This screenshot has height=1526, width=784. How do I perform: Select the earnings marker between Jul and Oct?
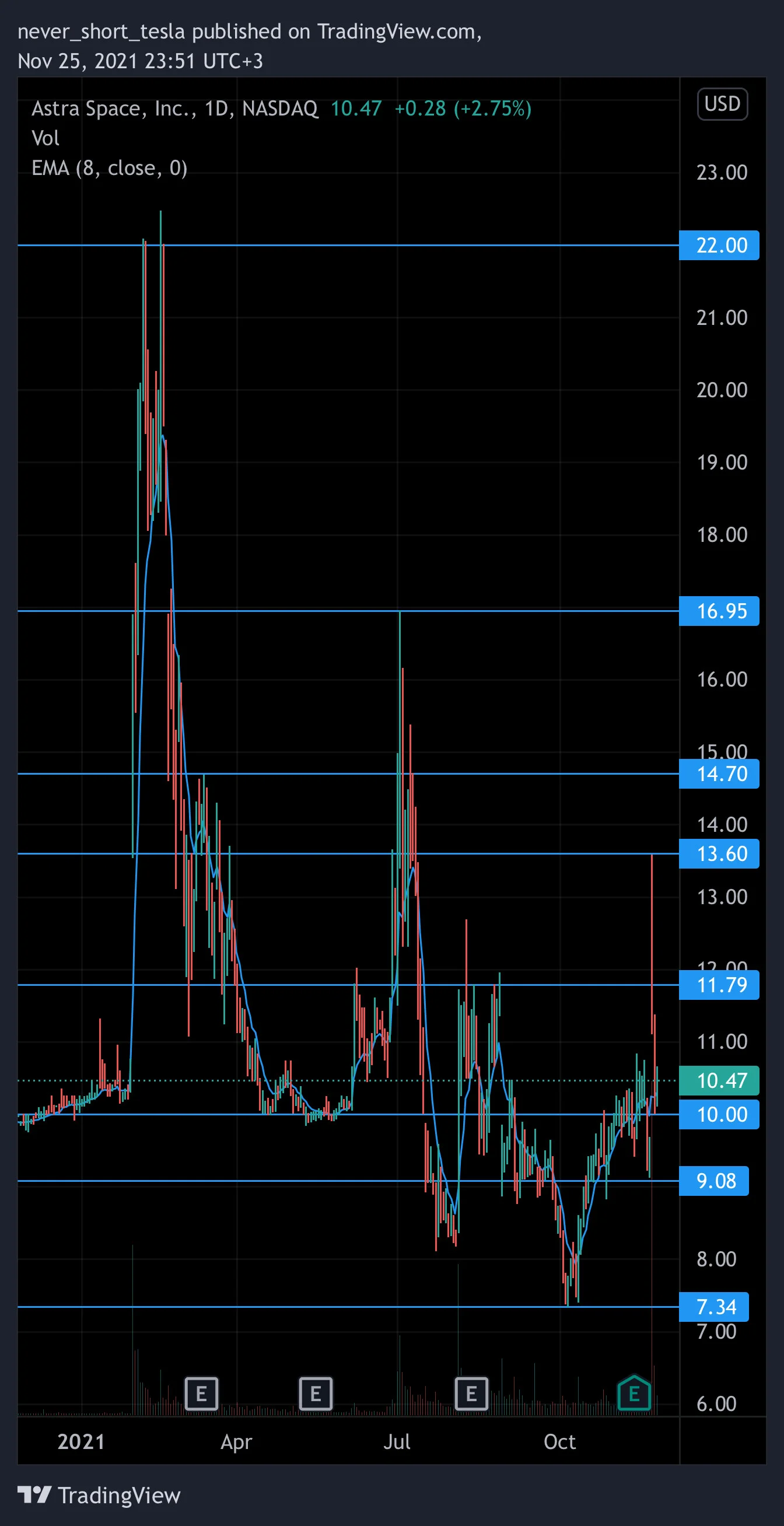pyautogui.click(x=471, y=1394)
